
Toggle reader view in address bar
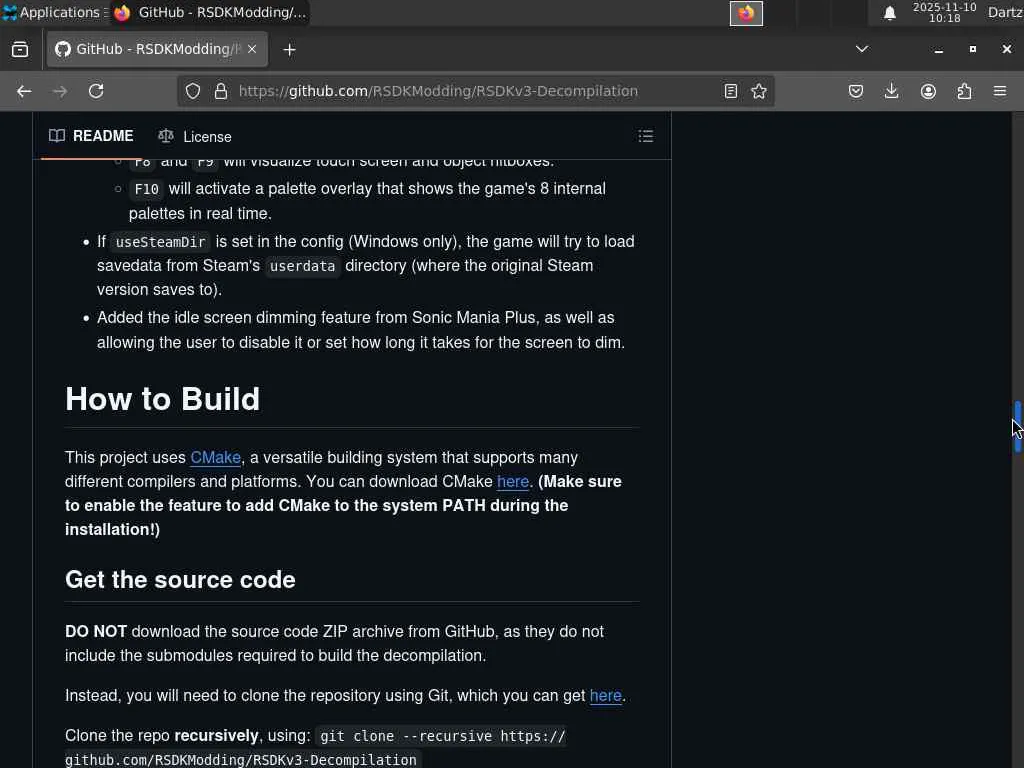tap(731, 91)
